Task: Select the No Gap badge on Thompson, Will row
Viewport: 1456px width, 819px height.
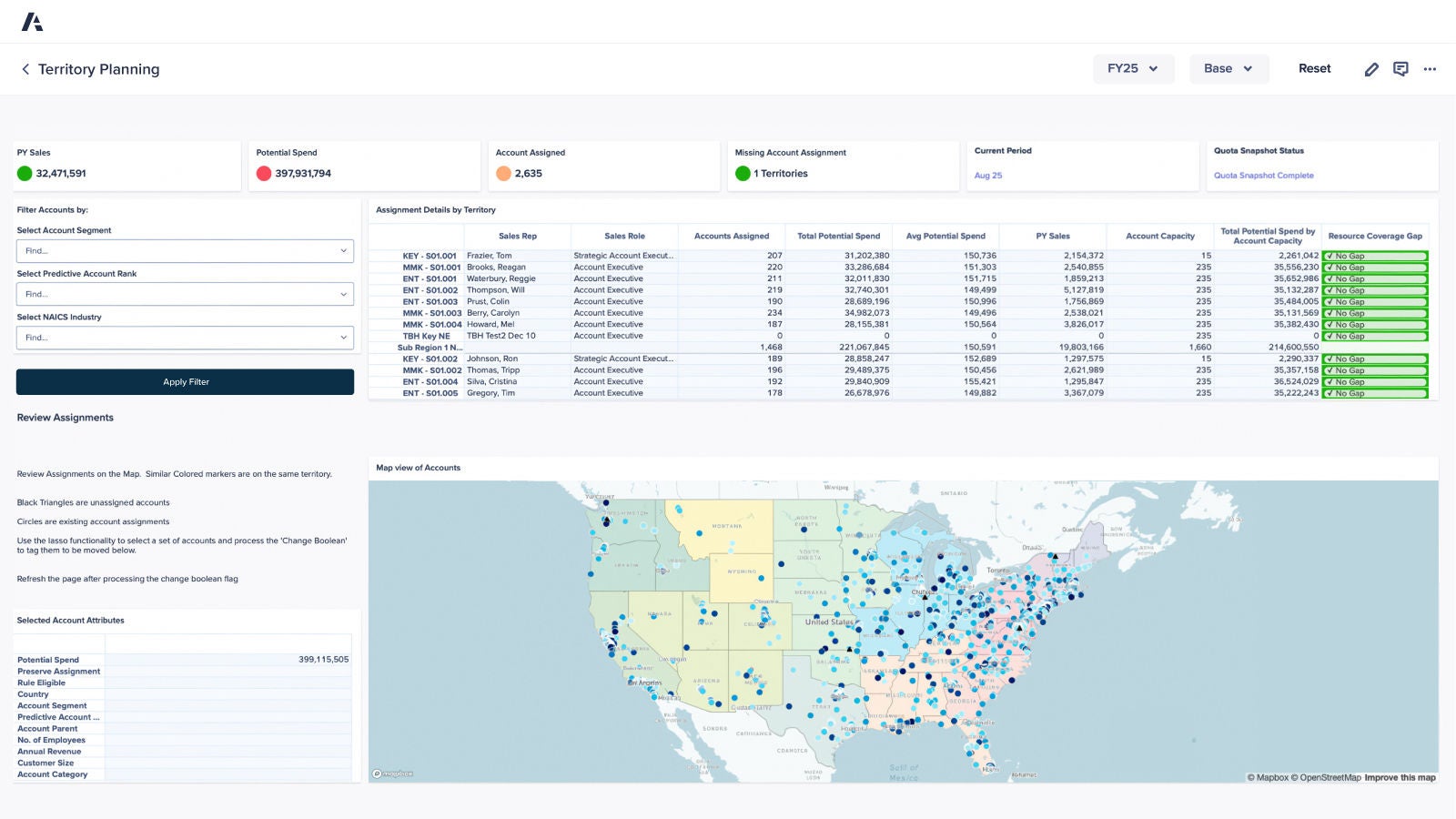Action: [x=1374, y=289]
